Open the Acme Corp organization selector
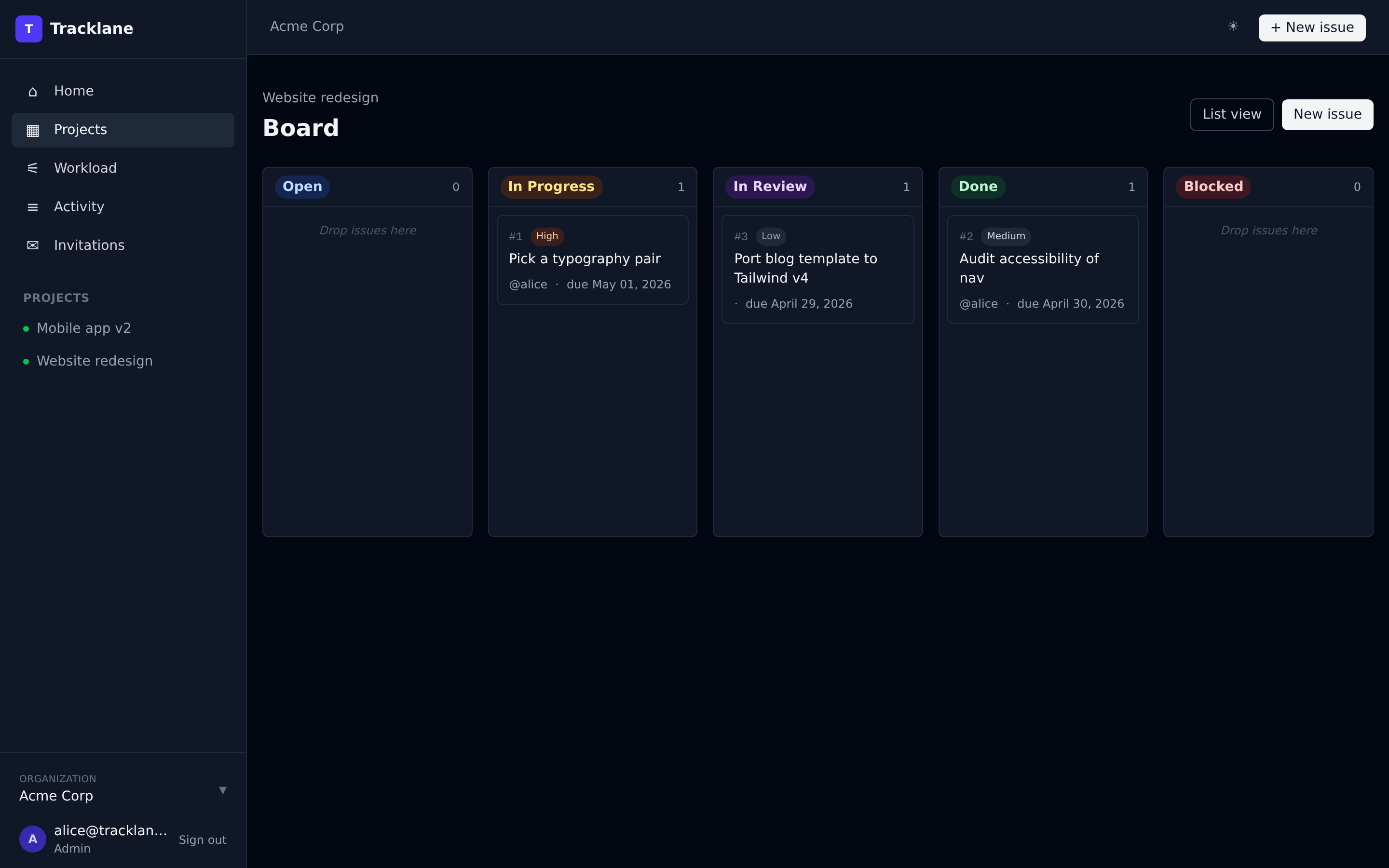The image size is (1389, 868). click(x=123, y=788)
